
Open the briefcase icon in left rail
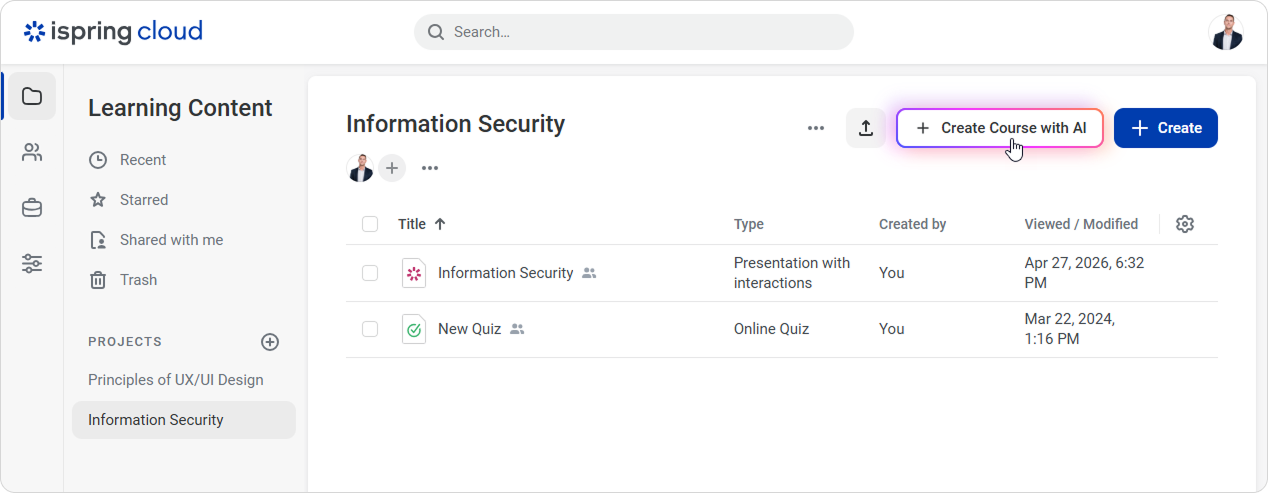[x=32, y=208]
